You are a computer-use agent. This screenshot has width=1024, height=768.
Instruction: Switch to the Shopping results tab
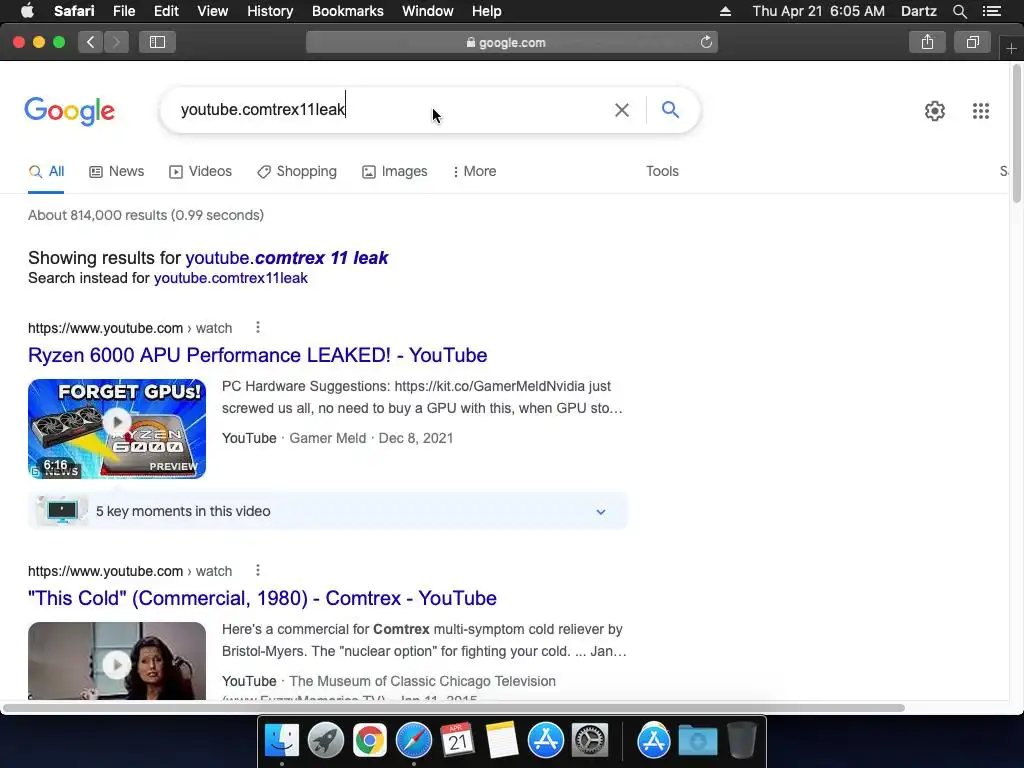pyautogui.click(x=297, y=171)
